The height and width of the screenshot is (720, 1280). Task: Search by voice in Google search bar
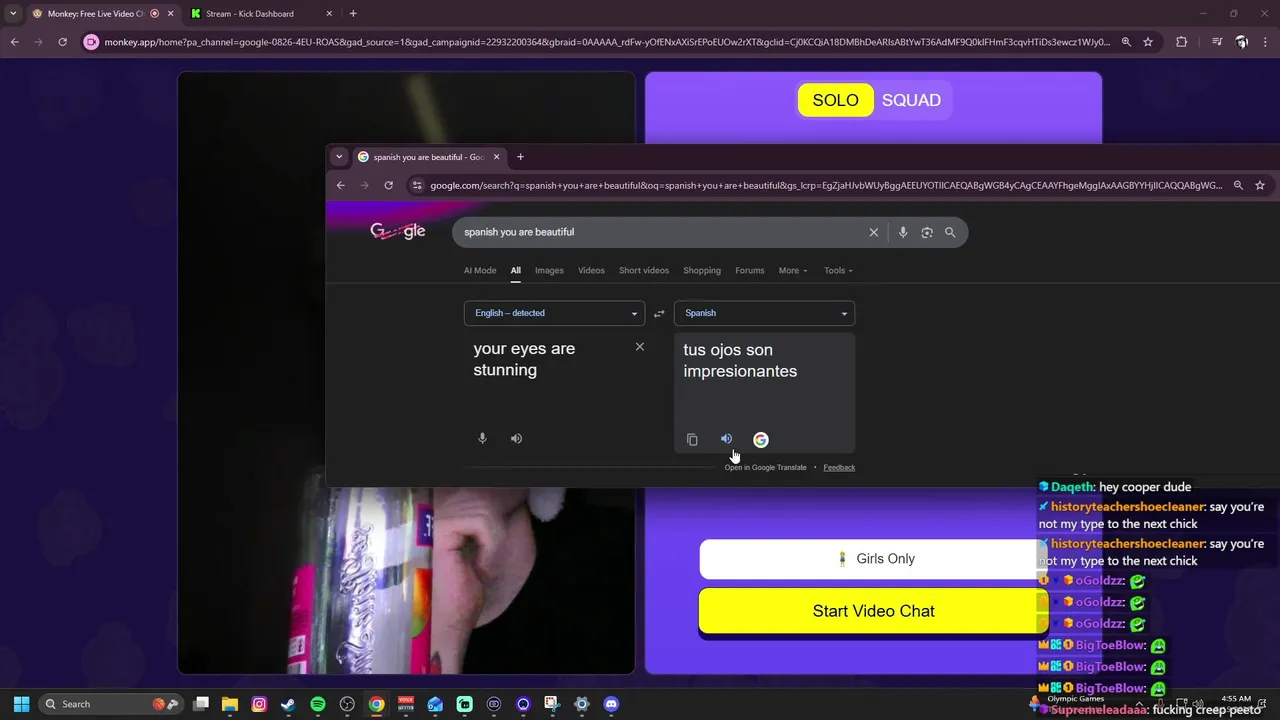(903, 232)
